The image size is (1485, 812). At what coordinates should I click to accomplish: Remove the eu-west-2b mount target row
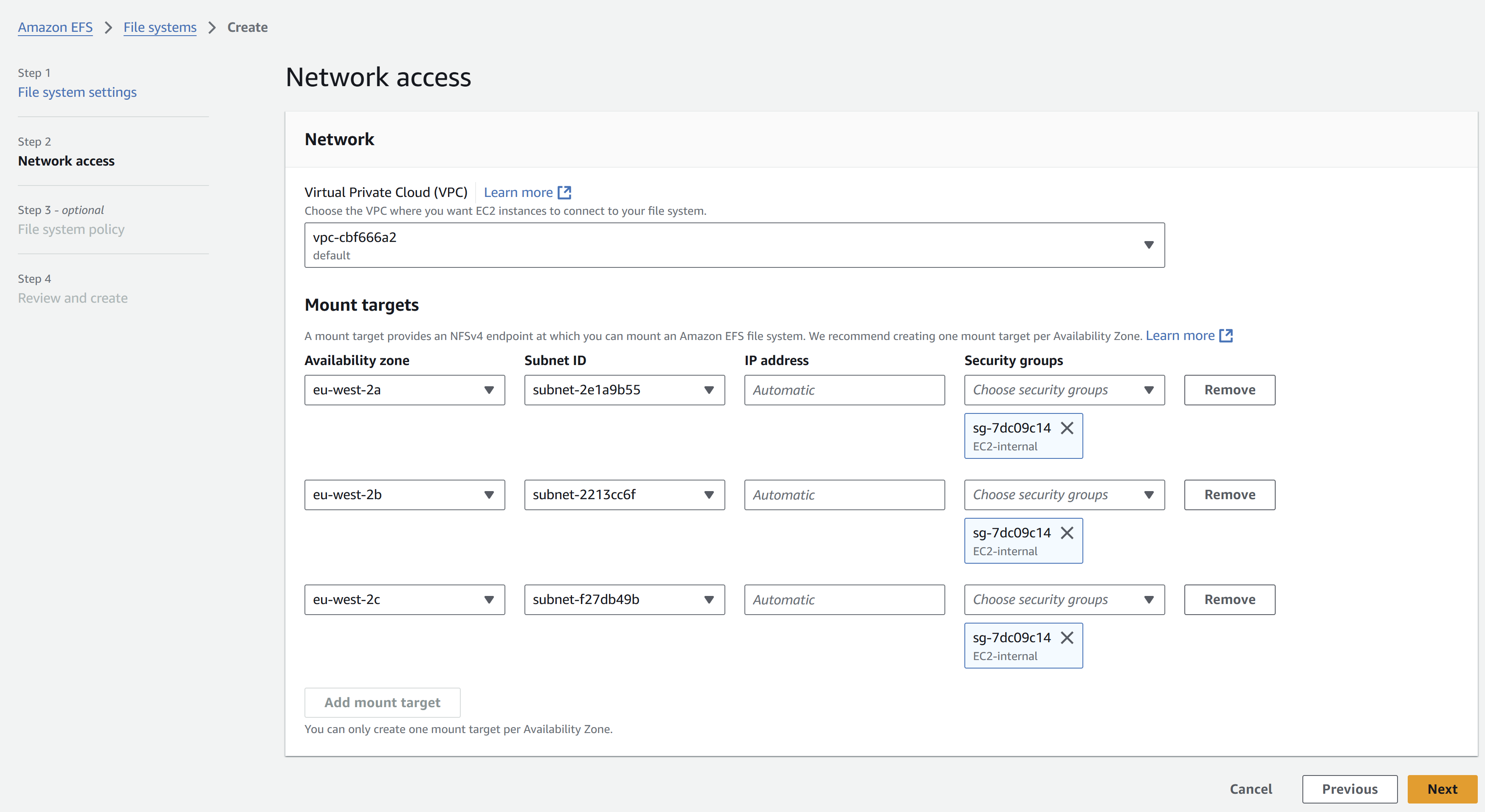tap(1229, 495)
